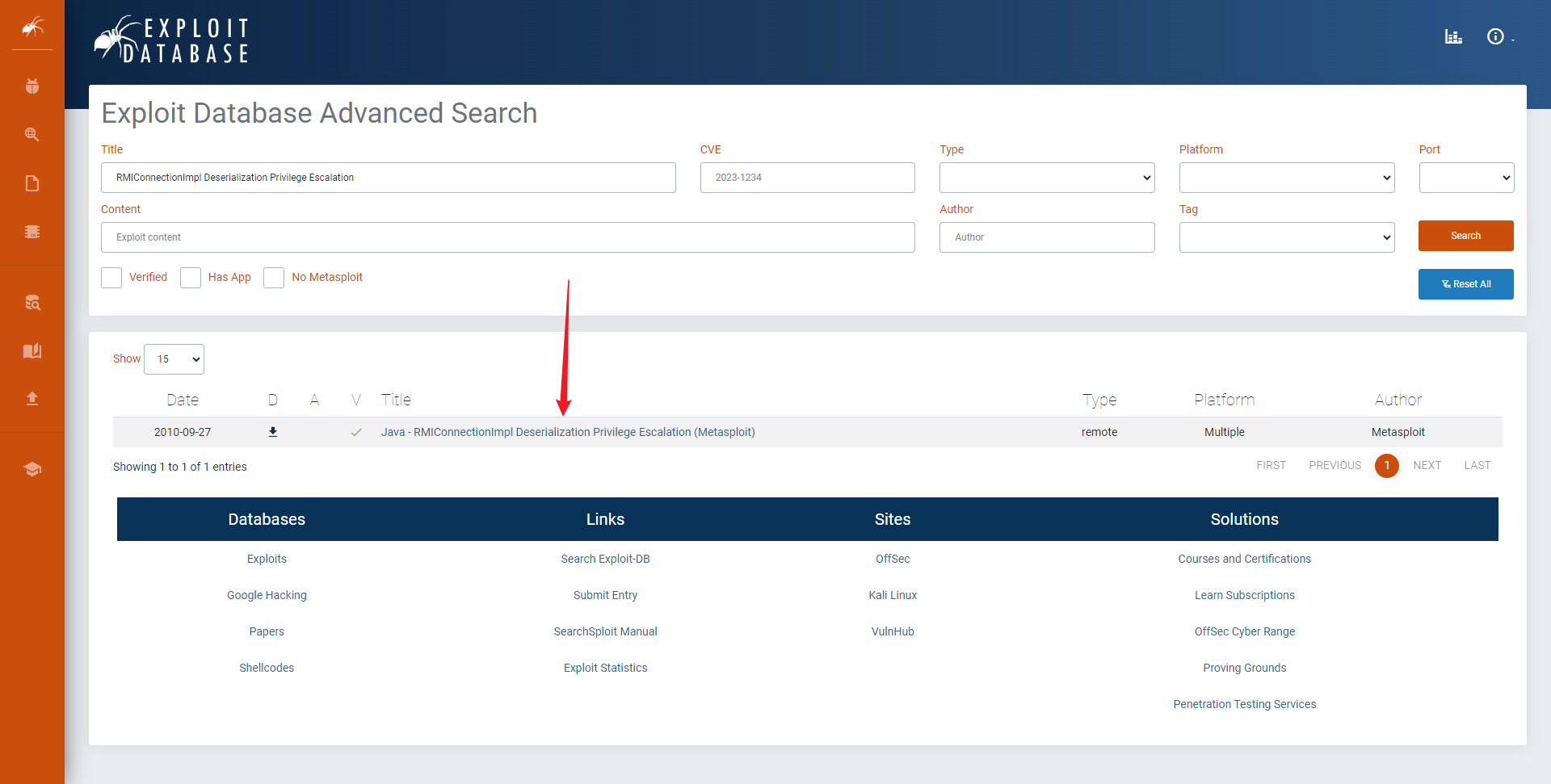
Task: Visit OffSec site link
Action: click(893, 559)
